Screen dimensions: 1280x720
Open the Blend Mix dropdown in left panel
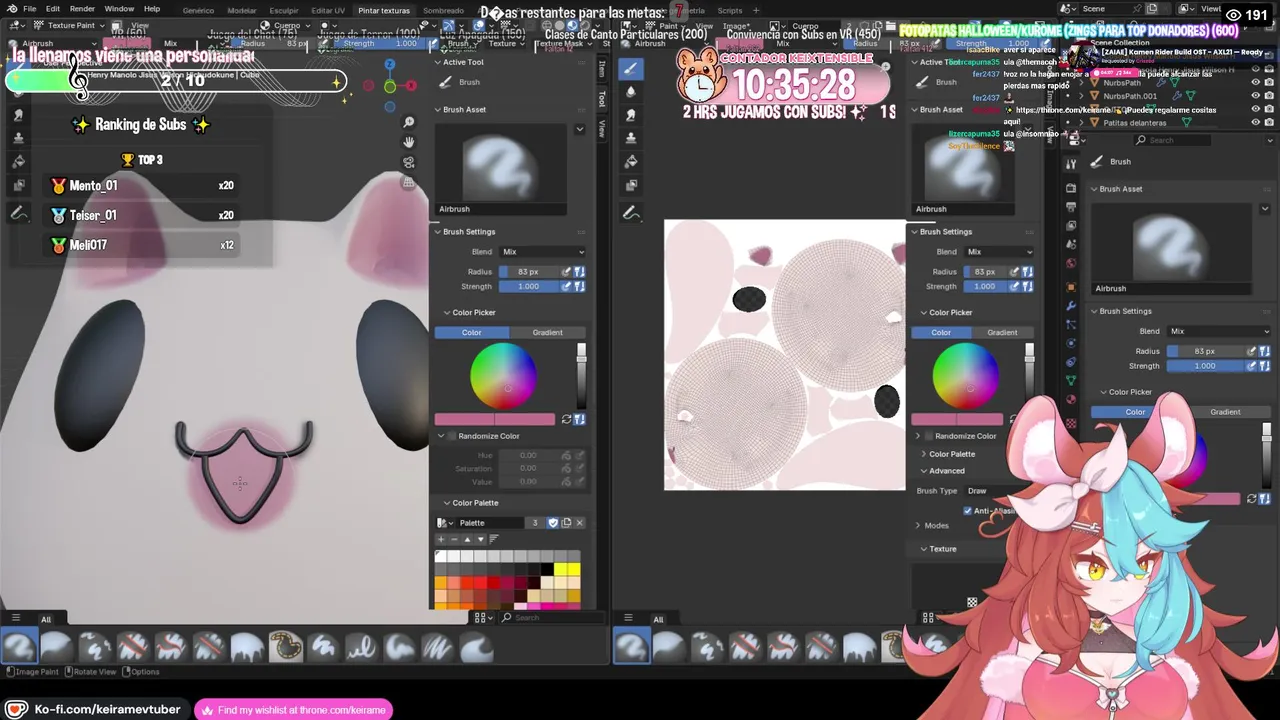click(x=542, y=252)
